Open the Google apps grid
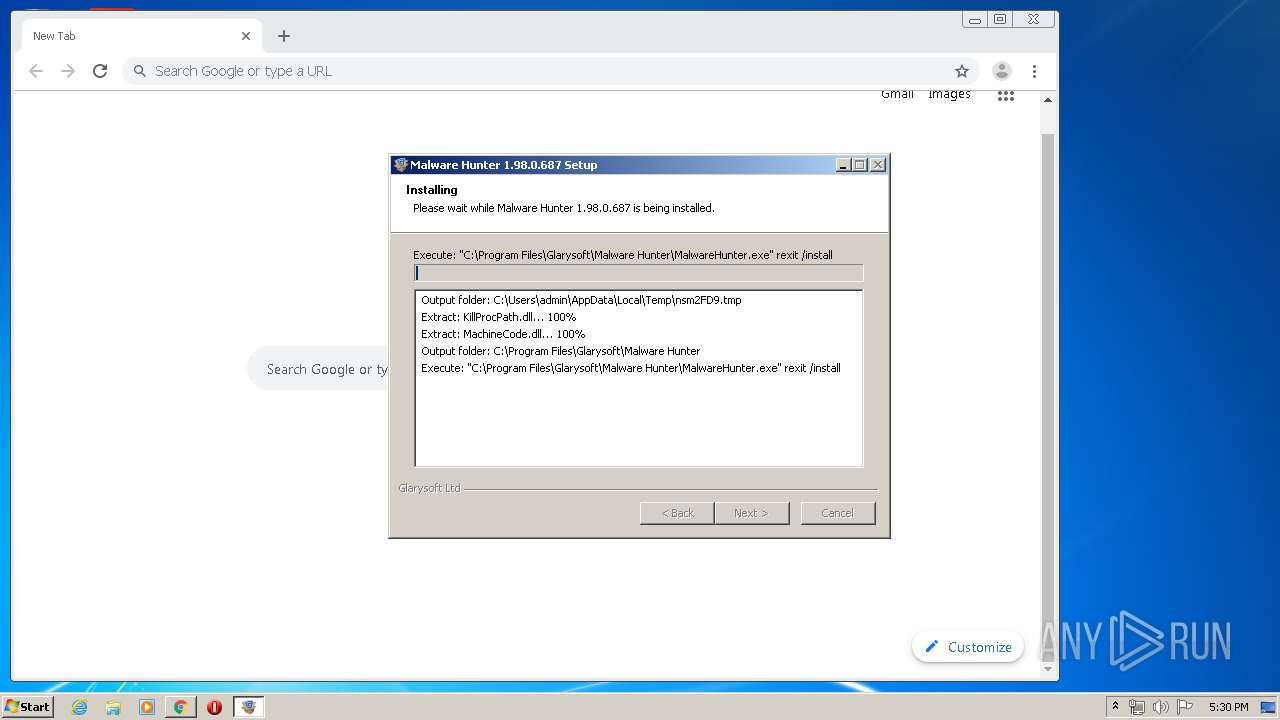 [1006, 95]
